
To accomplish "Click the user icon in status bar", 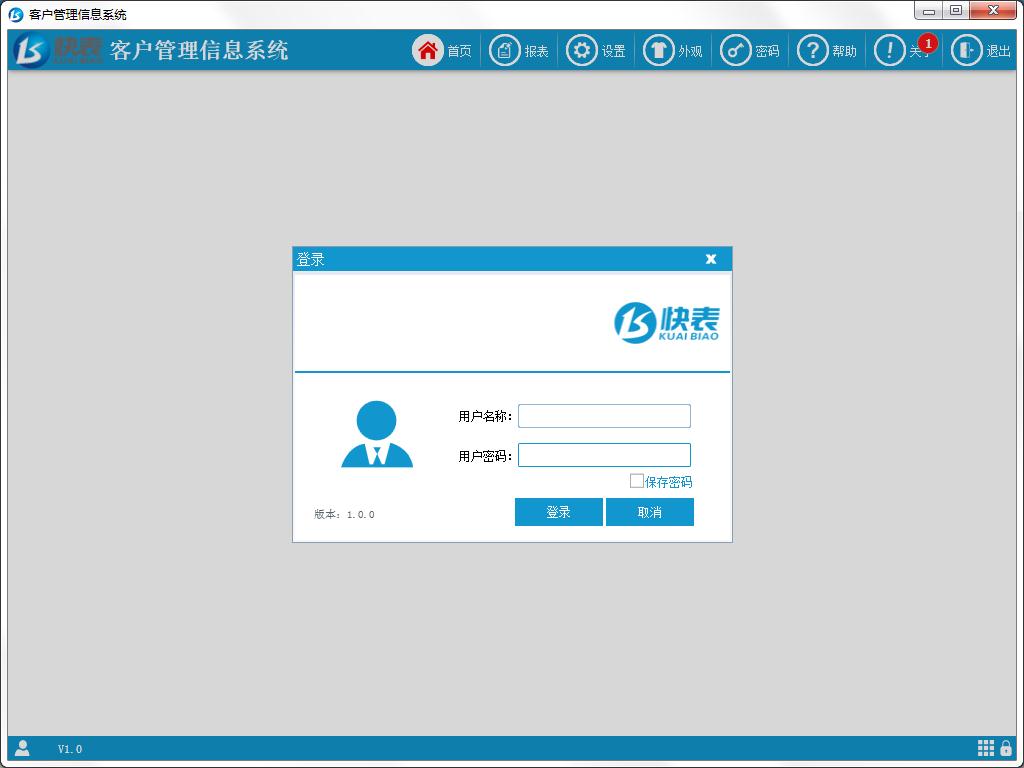I will coord(23,748).
